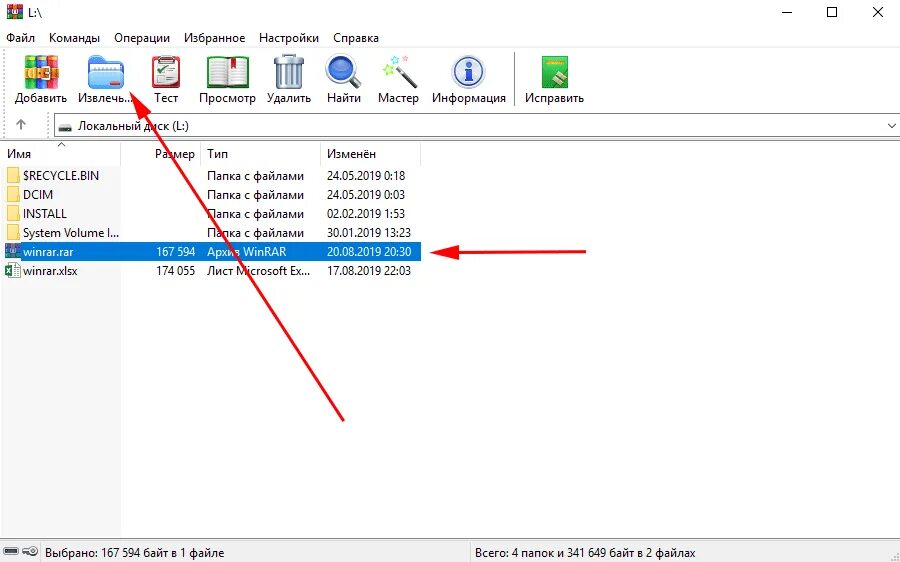Image resolution: width=900 pixels, height=562 pixels.
Task: Maximize the WinRAR window
Action: (x=832, y=12)
